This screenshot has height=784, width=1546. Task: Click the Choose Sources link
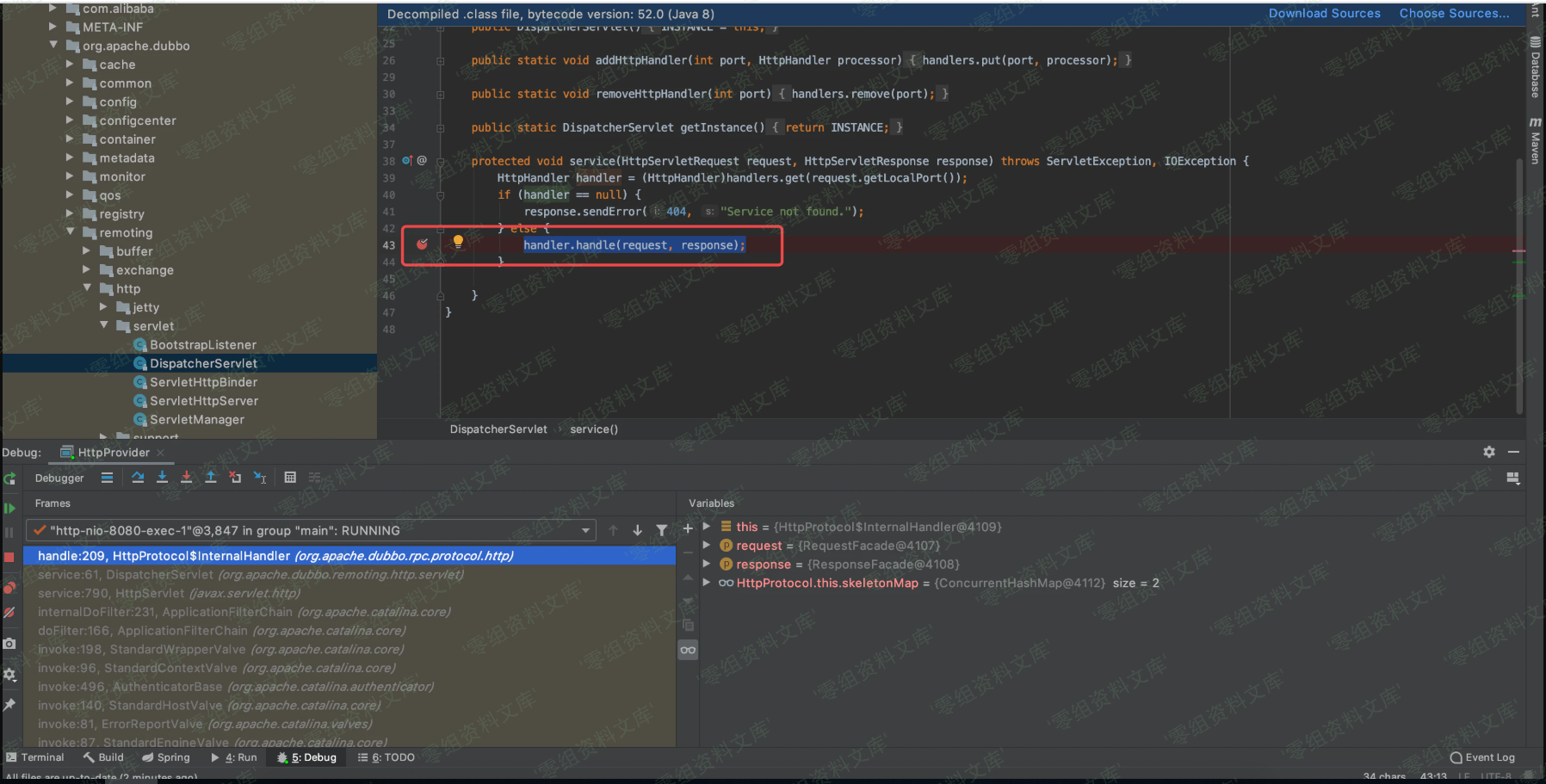(x=1453, y=13)
